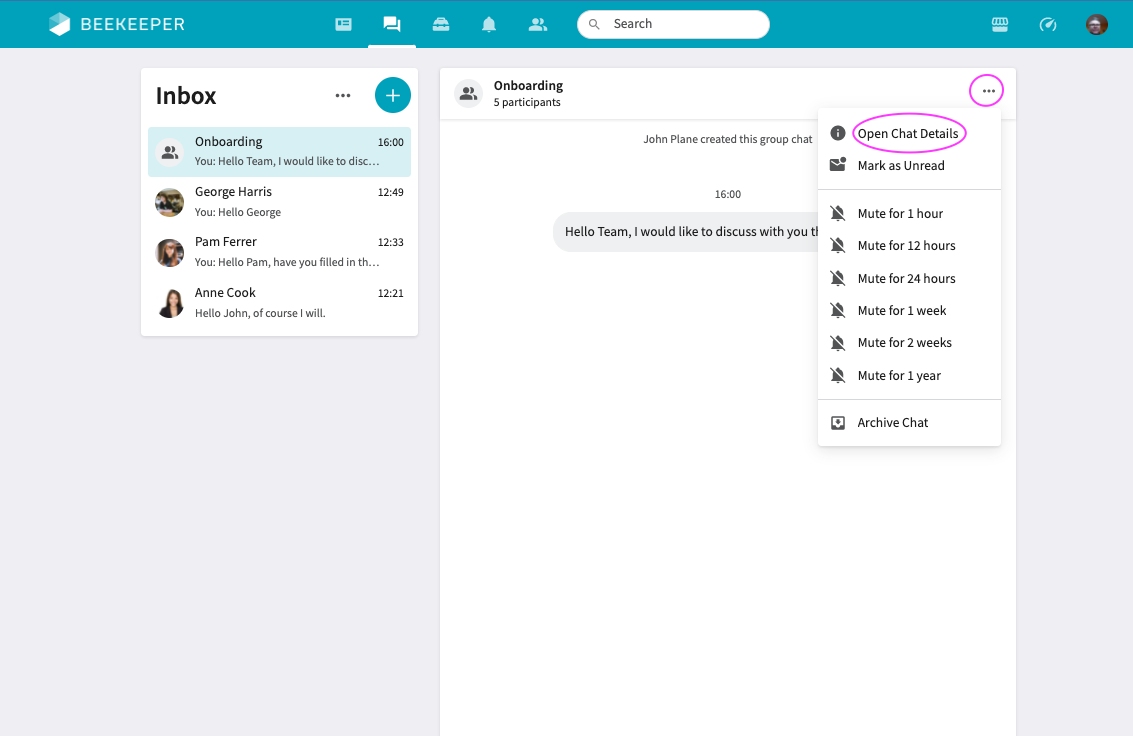Click the toolbox icon in top navigation
The width and height of the screenshot is (1133, 736).
pos(441,25)
